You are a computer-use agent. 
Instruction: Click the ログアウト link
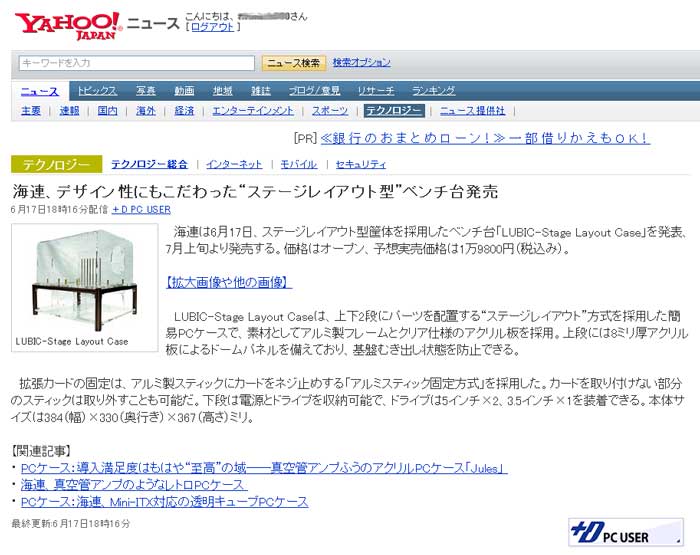(x=212, y=27)
